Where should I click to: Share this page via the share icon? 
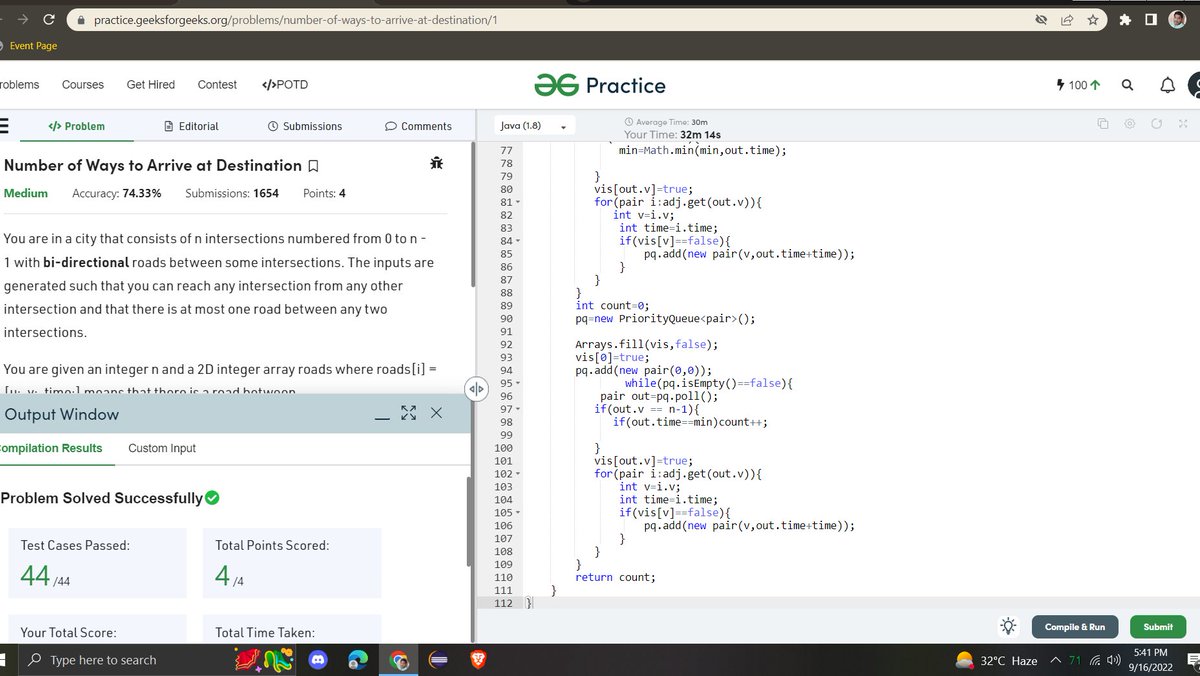coord(1067,20)
